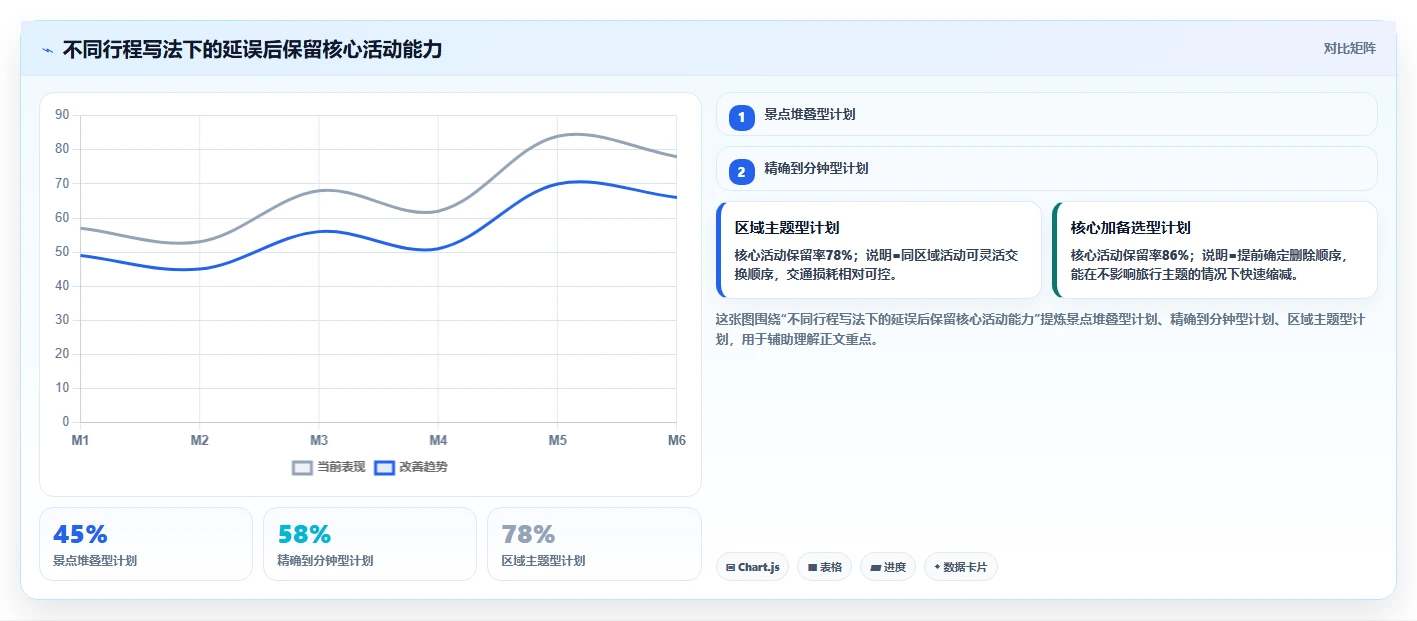Image resolution: width=1417 pixels, height=621 pixels.
Task: Click the icon inside the 进度 tag
Action: coord(875,568)
